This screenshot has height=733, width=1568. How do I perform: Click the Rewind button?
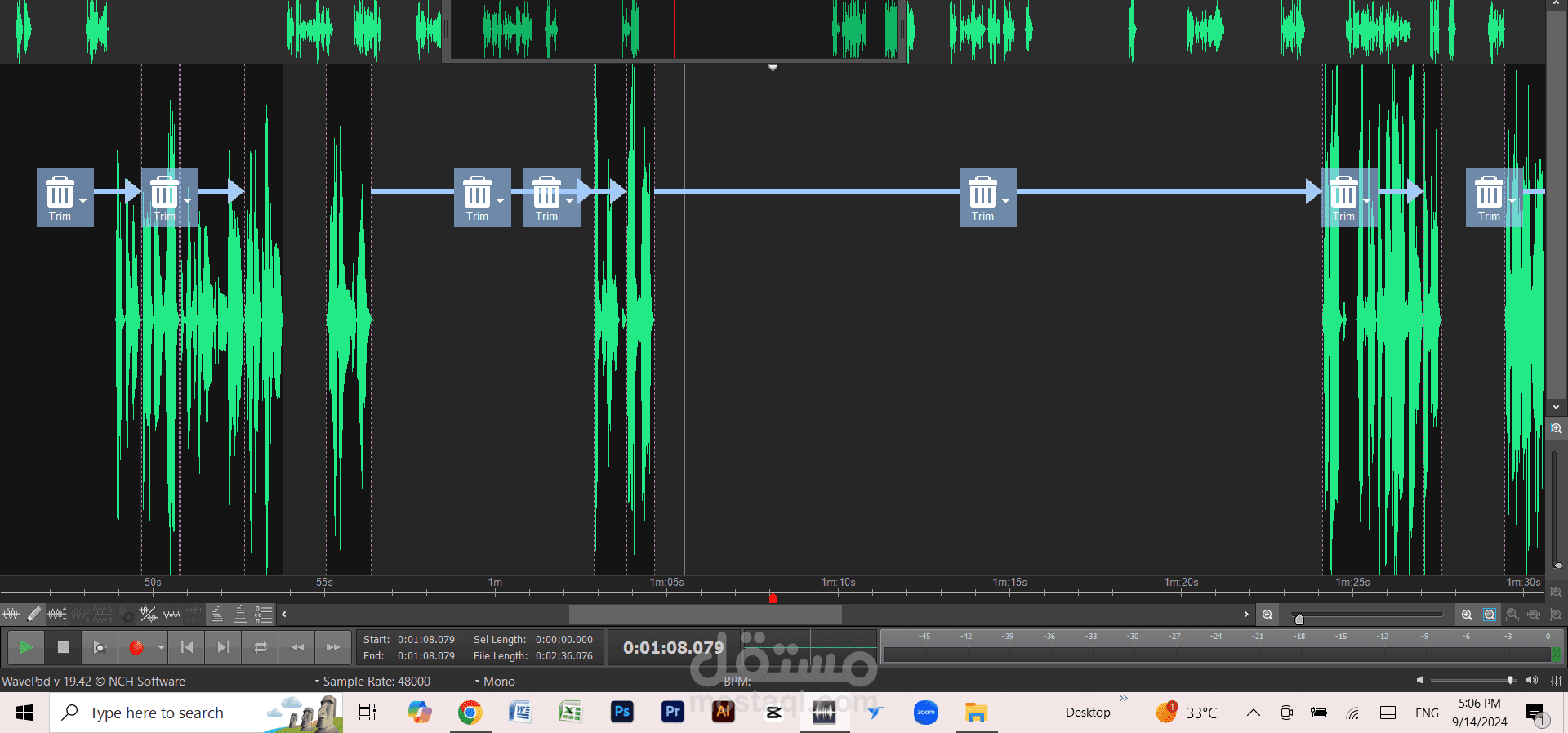297,647
